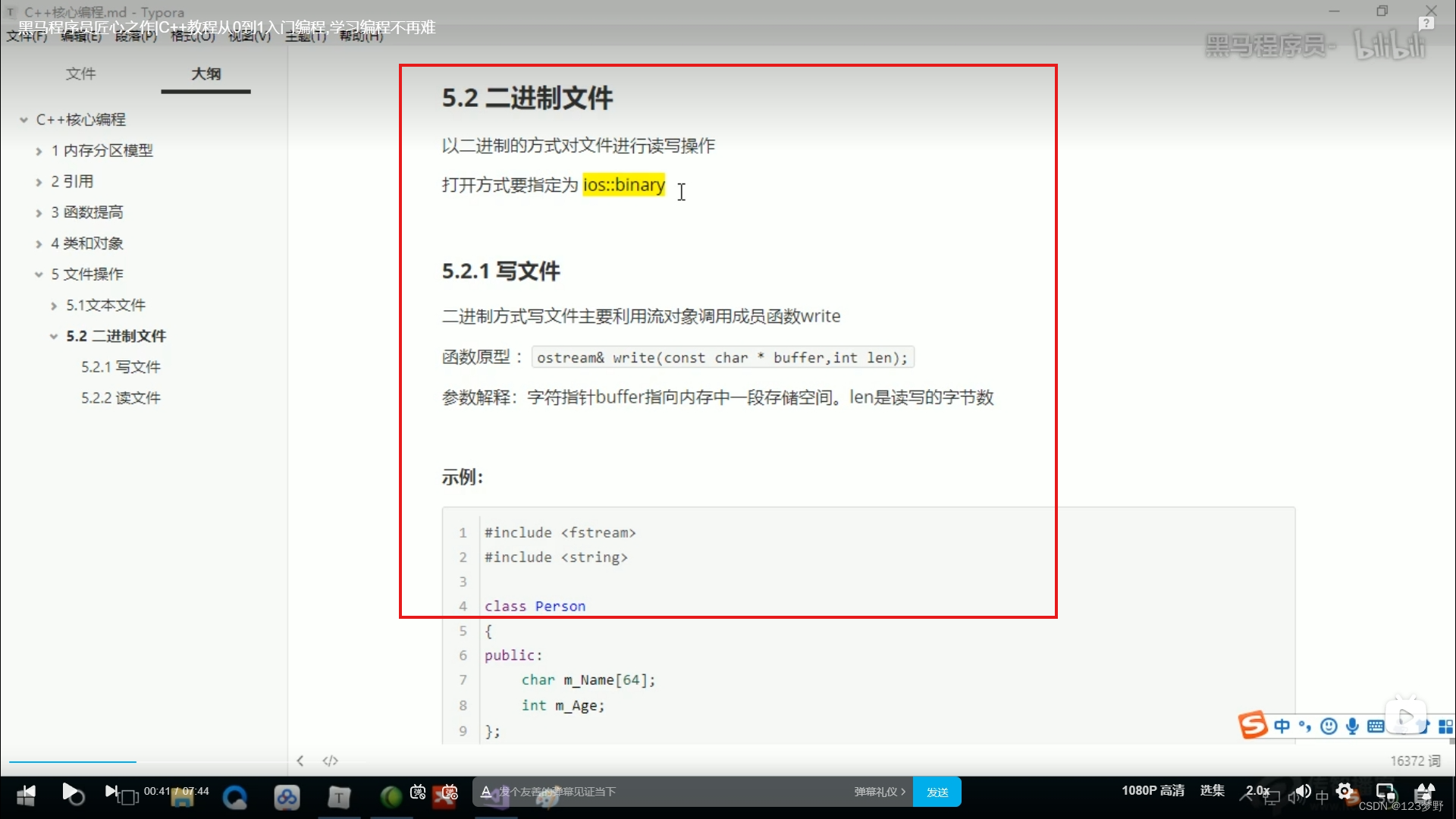
Task: Open the 1080P 高清 quality selector
Action: click(x=1153, y=791)
